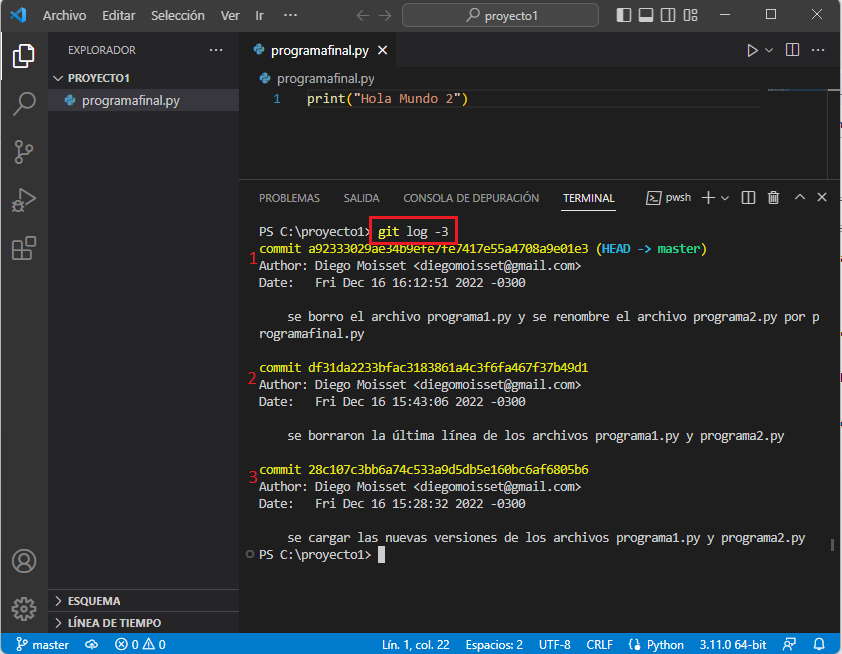Select the pwsh terminal label
Image resolution: width=842 pixels, height=654 pixels.
[669, 198]
